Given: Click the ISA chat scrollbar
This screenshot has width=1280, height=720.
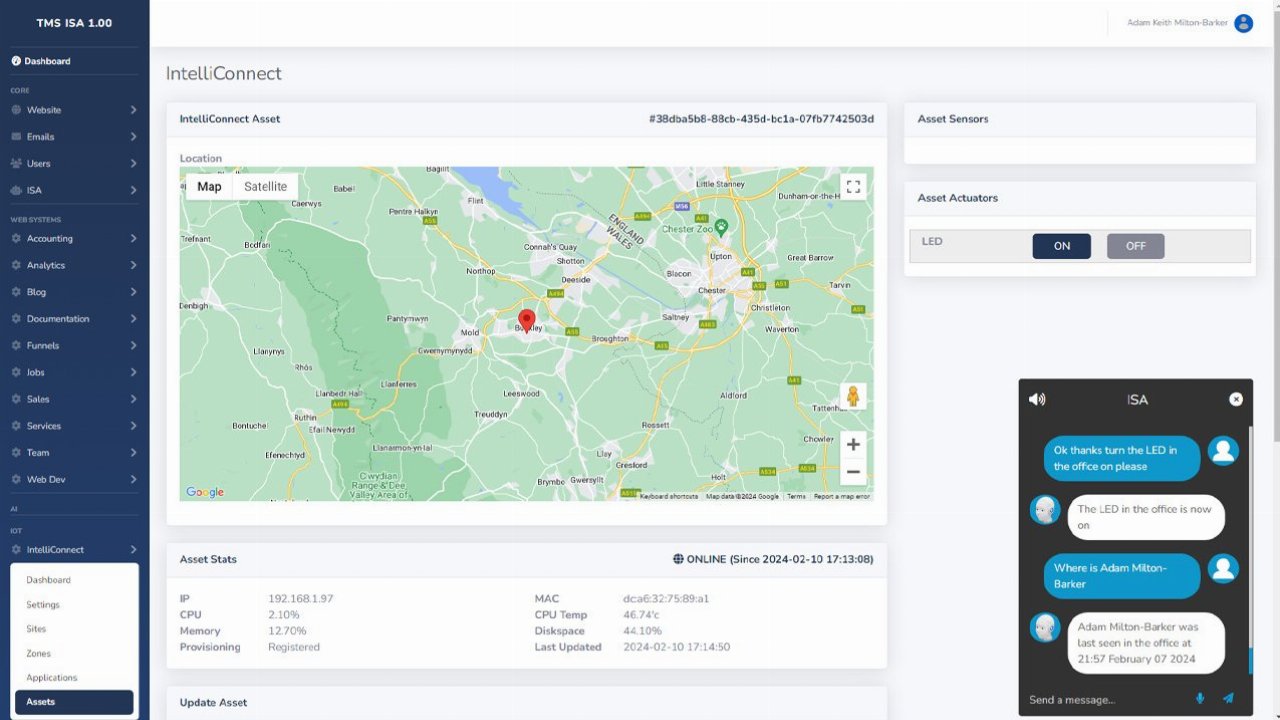Looking at the screenshot, I should point(1249,550).
